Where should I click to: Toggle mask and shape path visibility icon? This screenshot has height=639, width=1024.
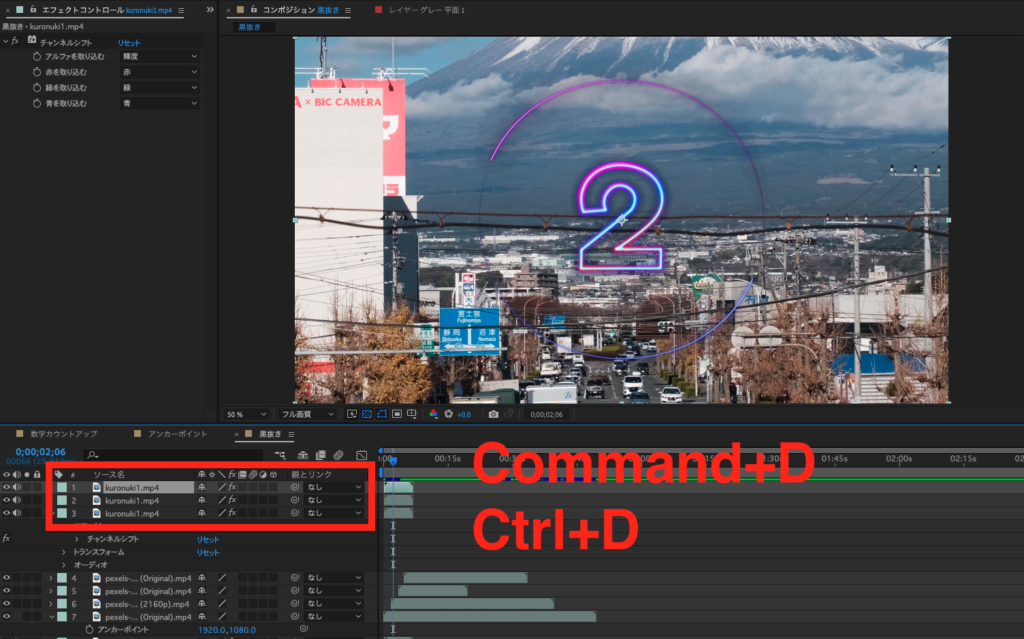point(381,414)
